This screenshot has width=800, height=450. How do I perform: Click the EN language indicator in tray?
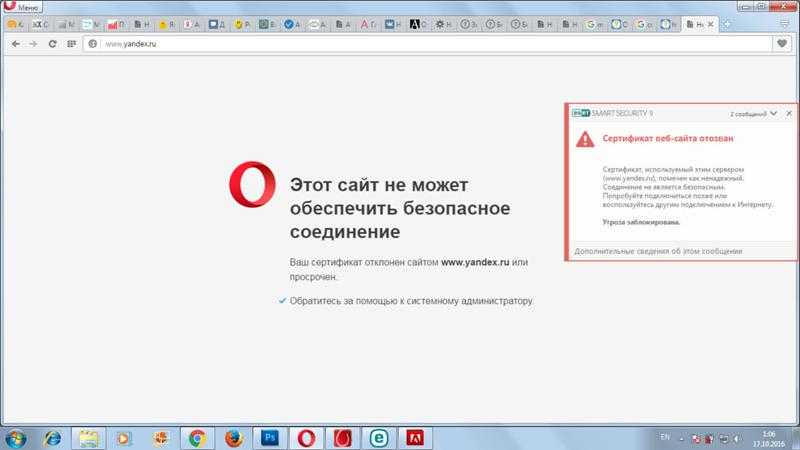coord(665,437)
